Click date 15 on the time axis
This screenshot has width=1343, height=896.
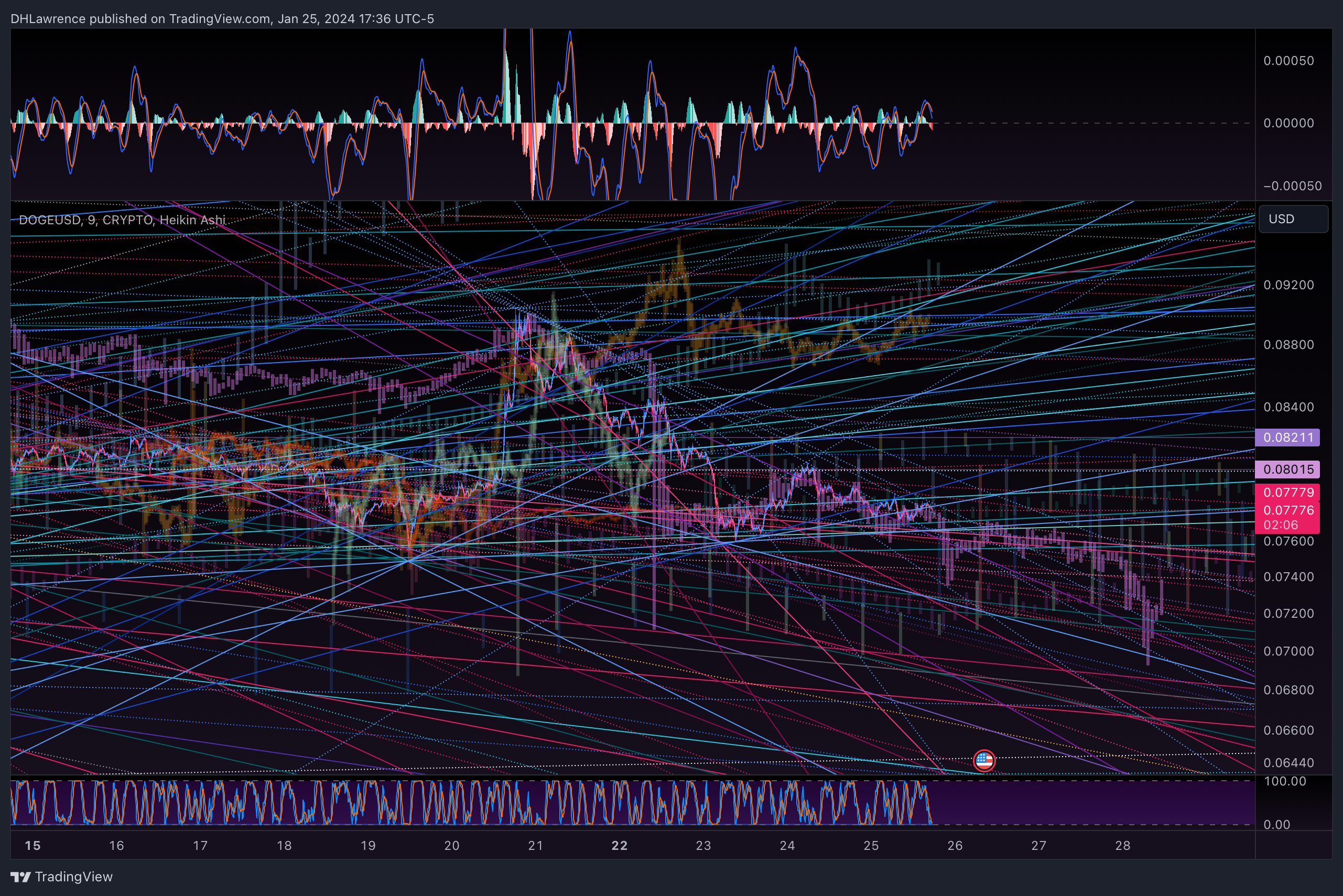[x=33, y=846]
